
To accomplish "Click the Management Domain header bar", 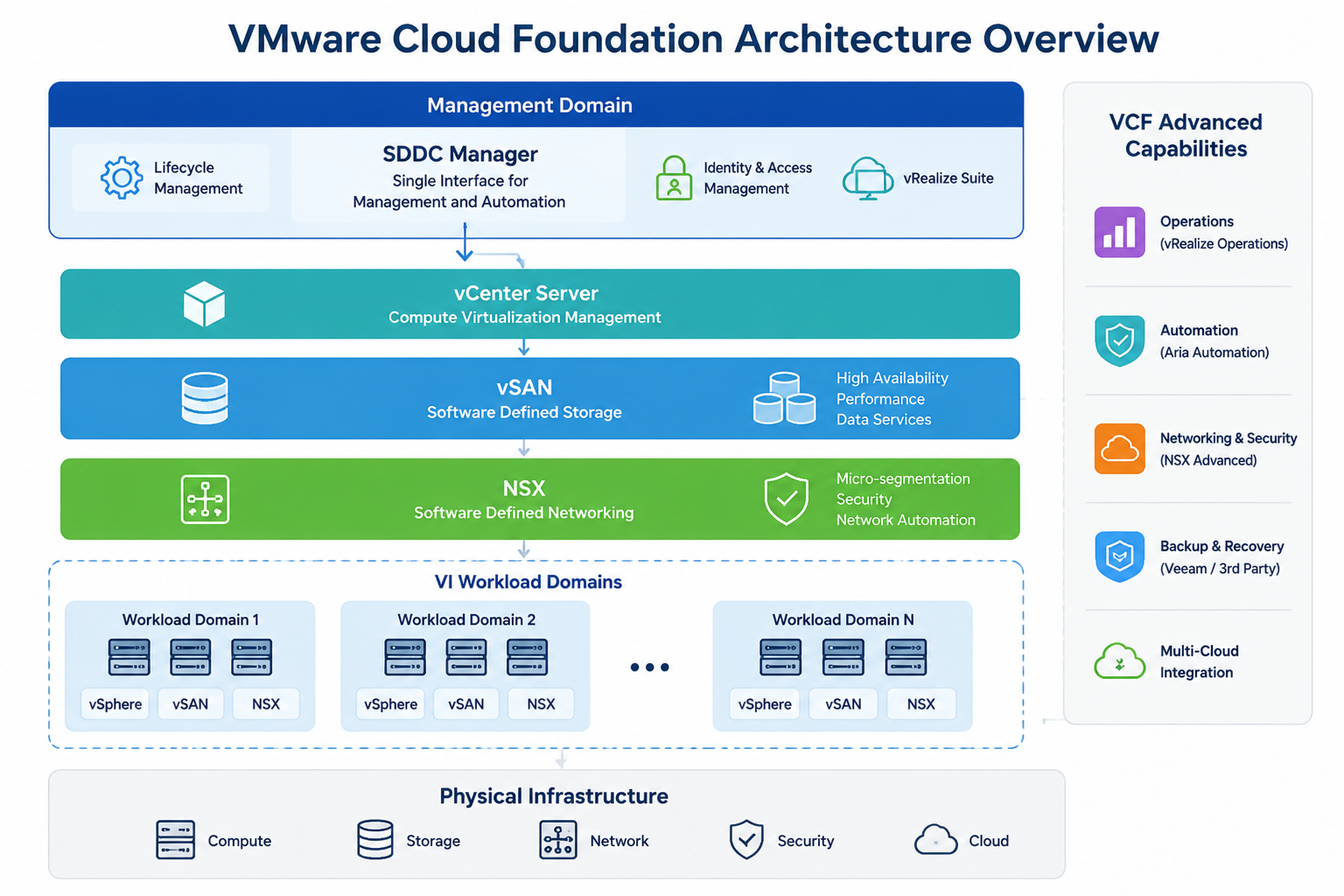I will 535,105.
